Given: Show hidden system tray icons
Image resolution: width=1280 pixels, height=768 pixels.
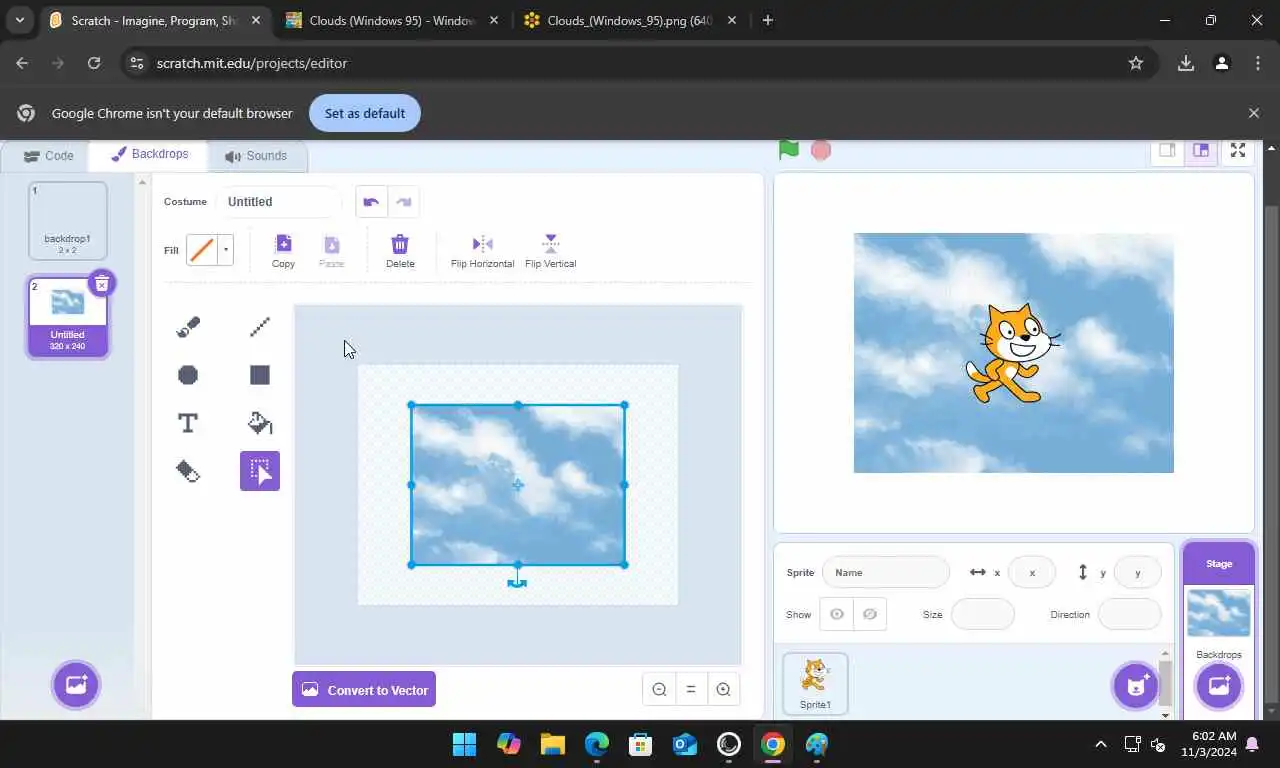Looking at the screenshot, I should click(x=1101, y=744).
